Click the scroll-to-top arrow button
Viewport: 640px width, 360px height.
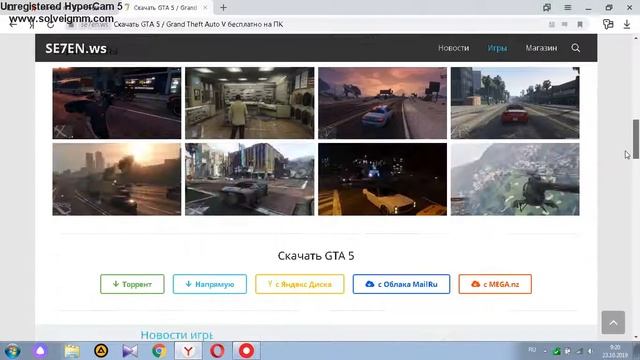pyautogui.click(x=613, y=322)
